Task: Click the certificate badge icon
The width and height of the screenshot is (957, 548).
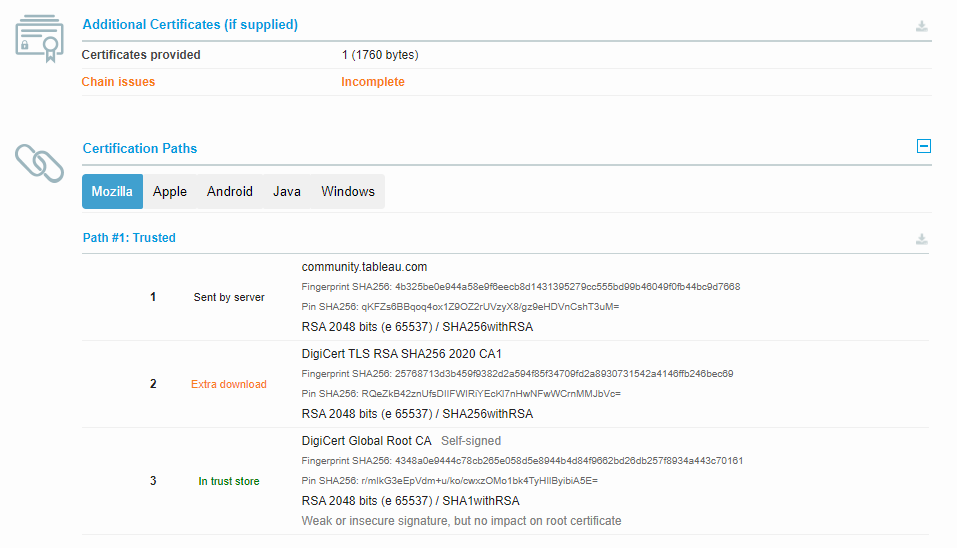Action: [40, 38]
